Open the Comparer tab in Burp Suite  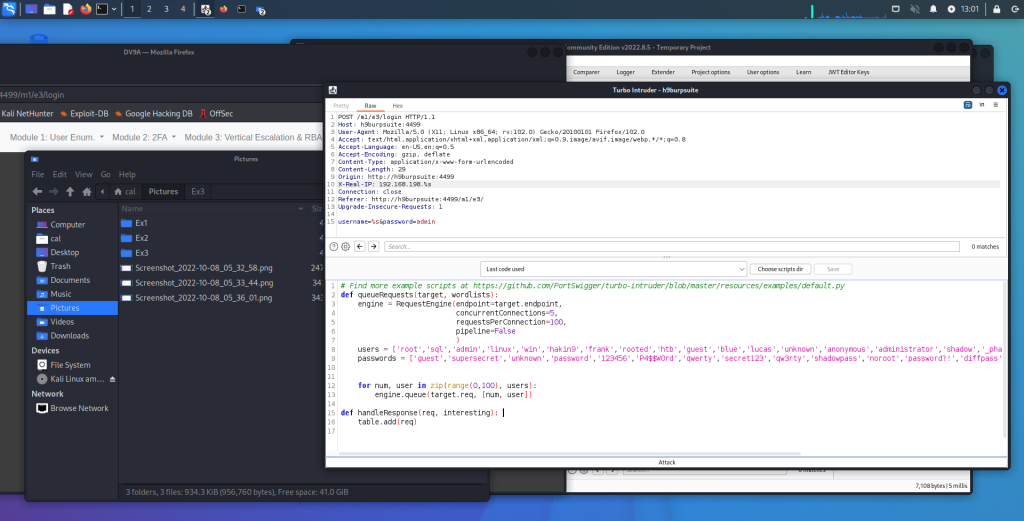(586, 72)
